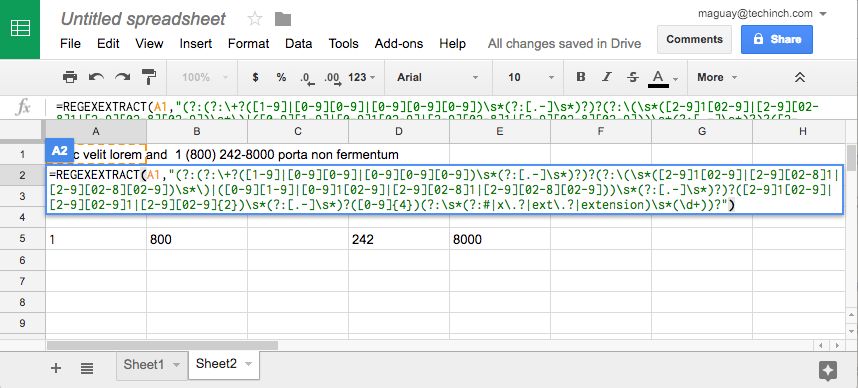The image size is (858, 388).
Task: Open the Edit menu
Action: 108,43
